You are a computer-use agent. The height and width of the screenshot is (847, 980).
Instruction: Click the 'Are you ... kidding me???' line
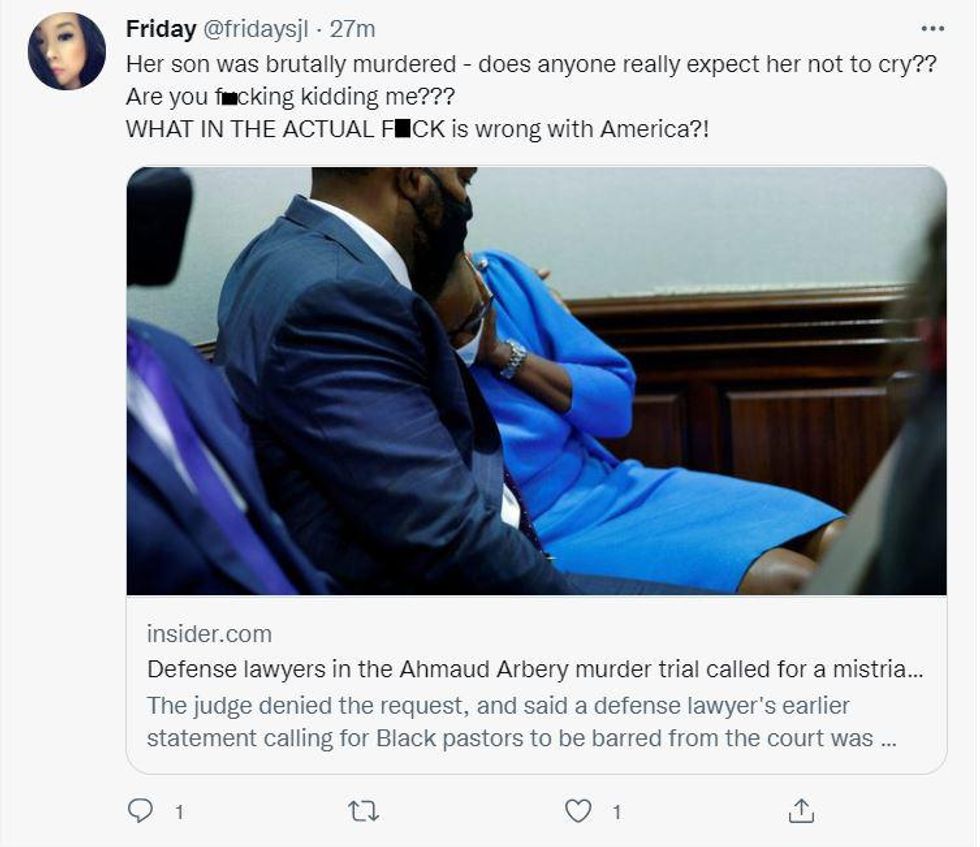tap(297, 99)
